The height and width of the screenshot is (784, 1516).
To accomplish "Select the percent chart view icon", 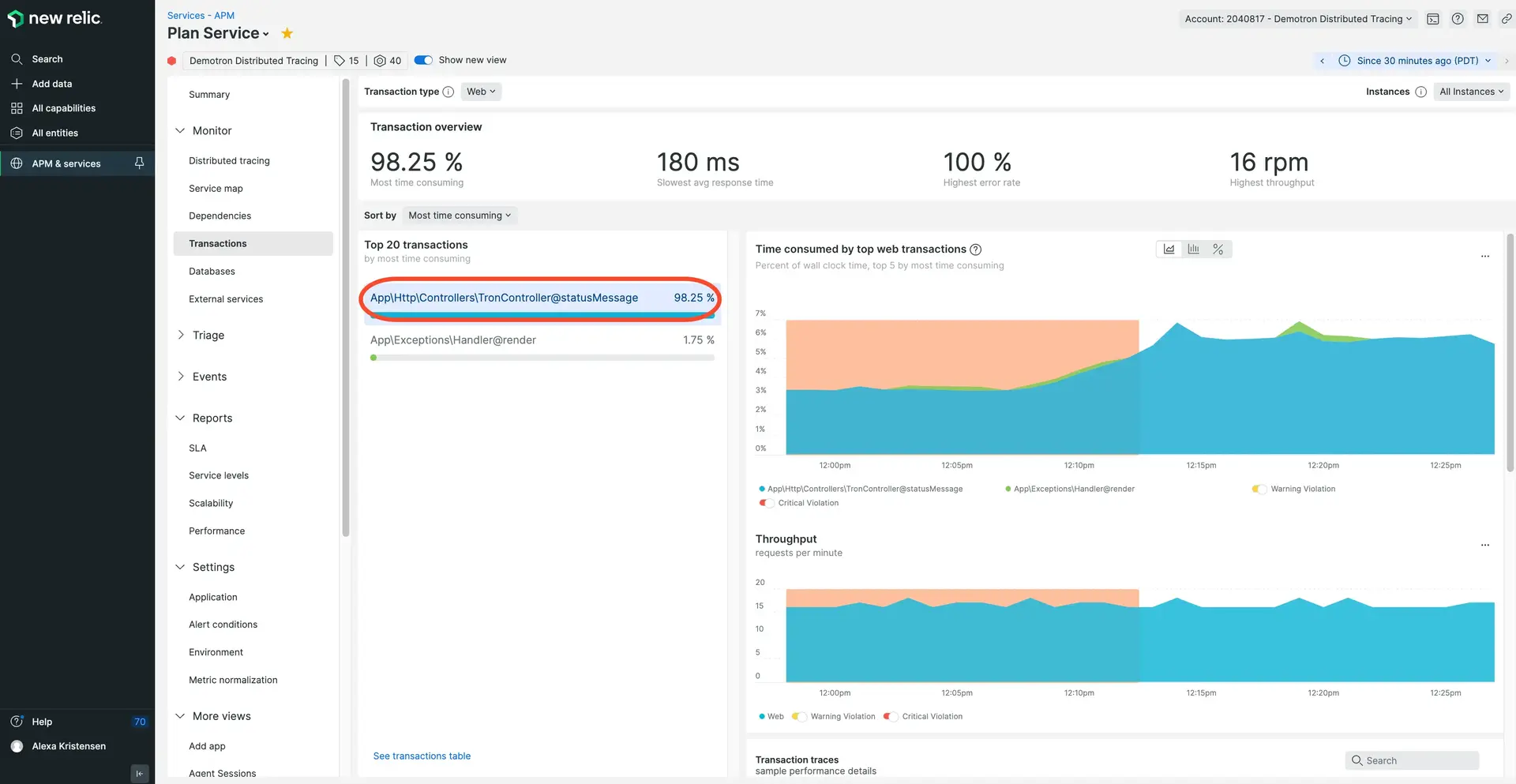I will coord(1218,249).
